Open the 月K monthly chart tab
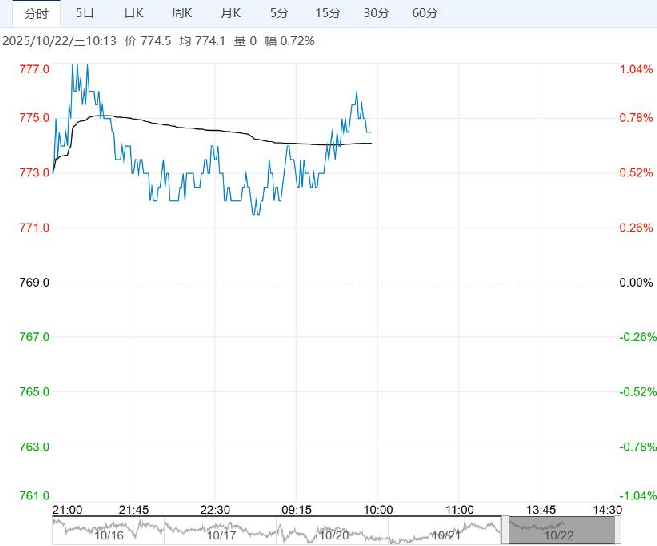Viewport: 657px width, 546px height. click(230, 13)
